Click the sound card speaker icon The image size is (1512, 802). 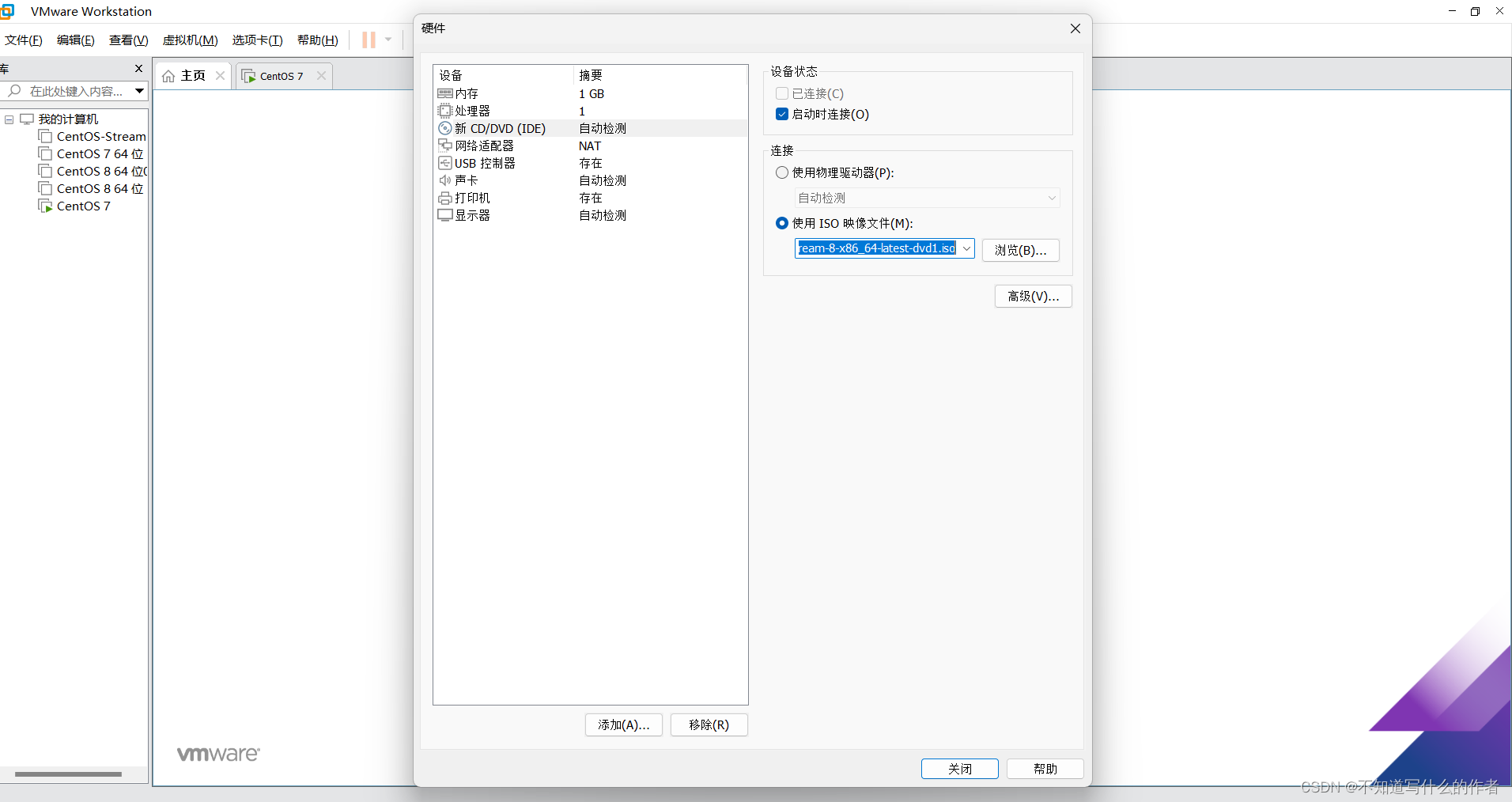pyautogui.click(x=445, y=180)
